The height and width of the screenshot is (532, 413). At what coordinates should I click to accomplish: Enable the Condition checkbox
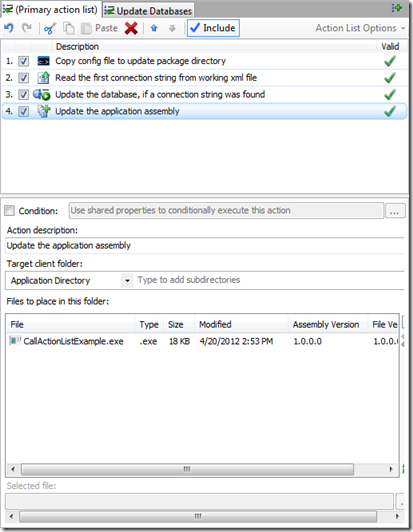pyautogui.click(x=10, y=211)
